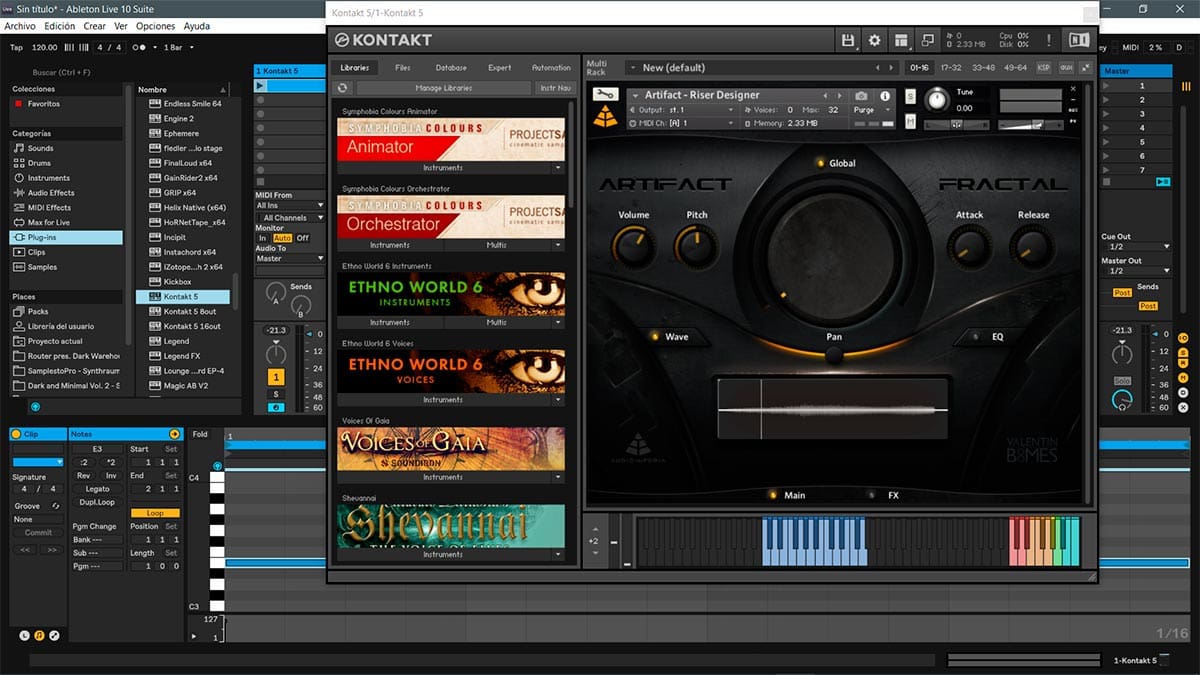Viewport: 1200px width, 675px height.
Task: Open Master Out 1/2 dropdown
Action: [1136, 271]
